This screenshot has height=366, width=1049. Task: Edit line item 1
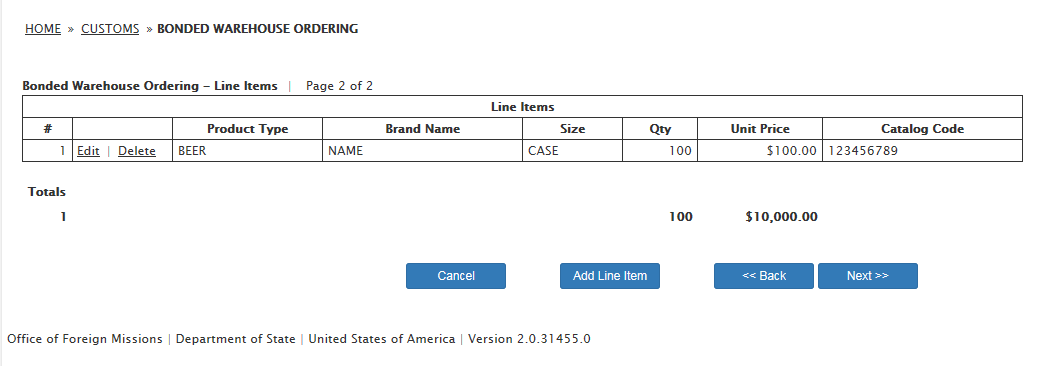88,151
